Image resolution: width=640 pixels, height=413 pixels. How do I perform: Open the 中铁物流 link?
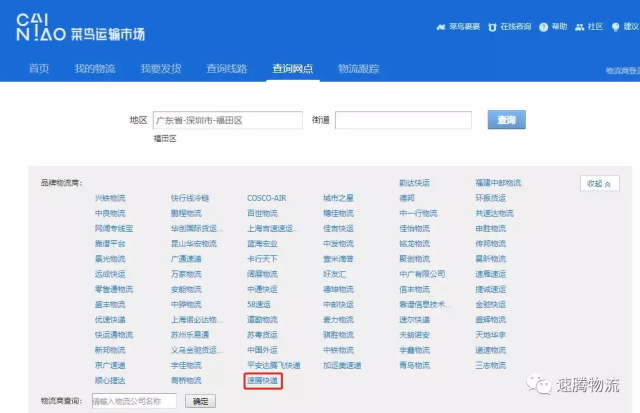click(338, 350)
